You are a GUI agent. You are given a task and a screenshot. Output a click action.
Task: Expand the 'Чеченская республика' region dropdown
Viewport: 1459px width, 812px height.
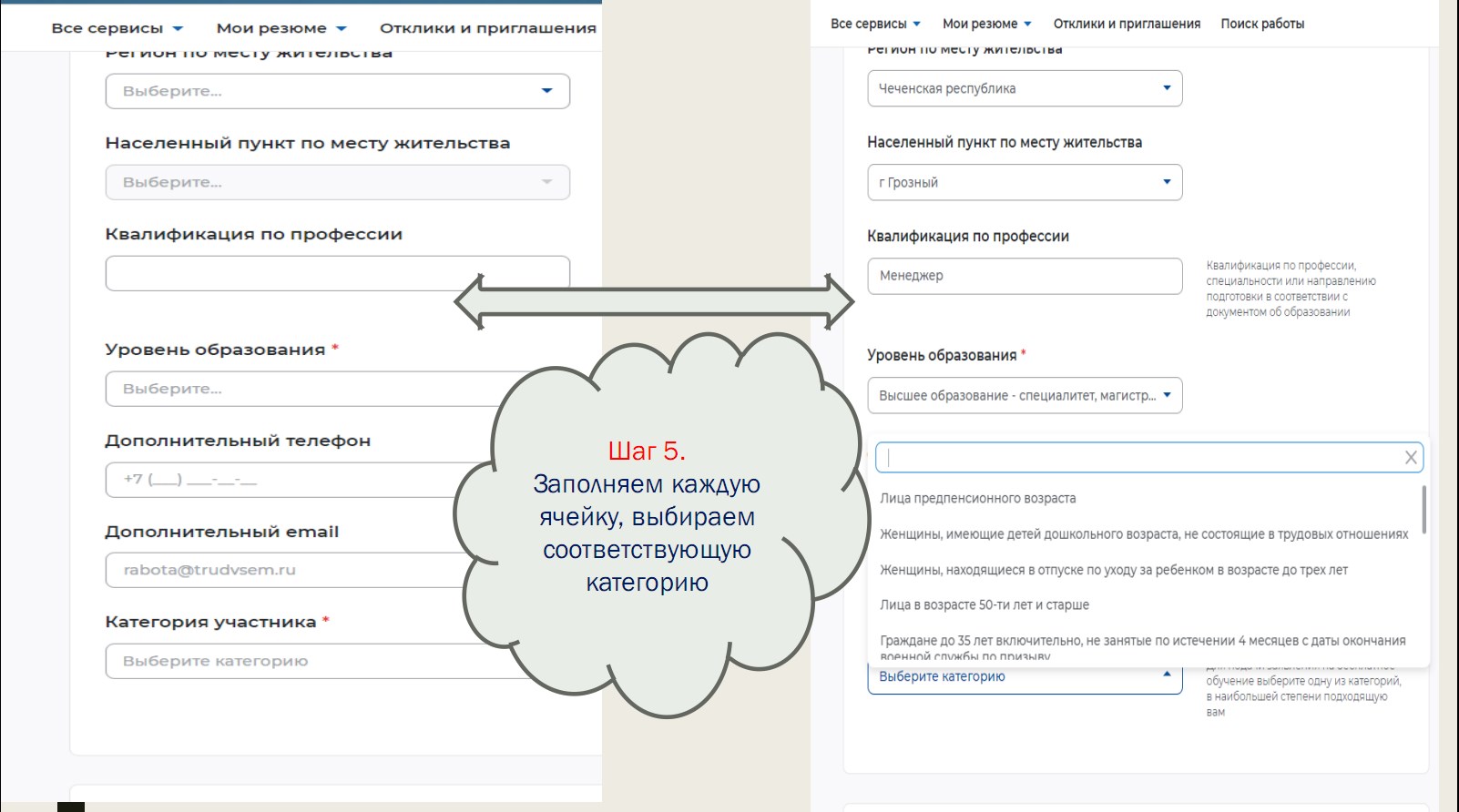1024,88
